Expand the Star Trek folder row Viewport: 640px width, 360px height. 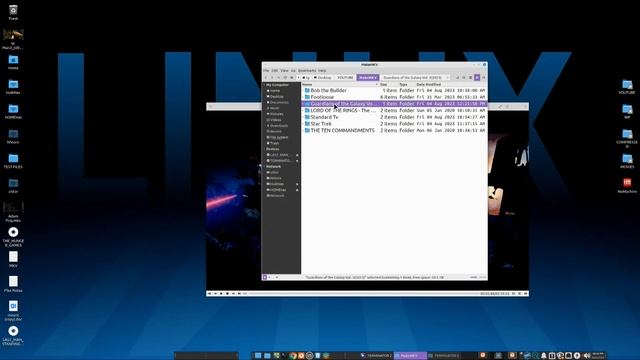(x=303, y=124)
